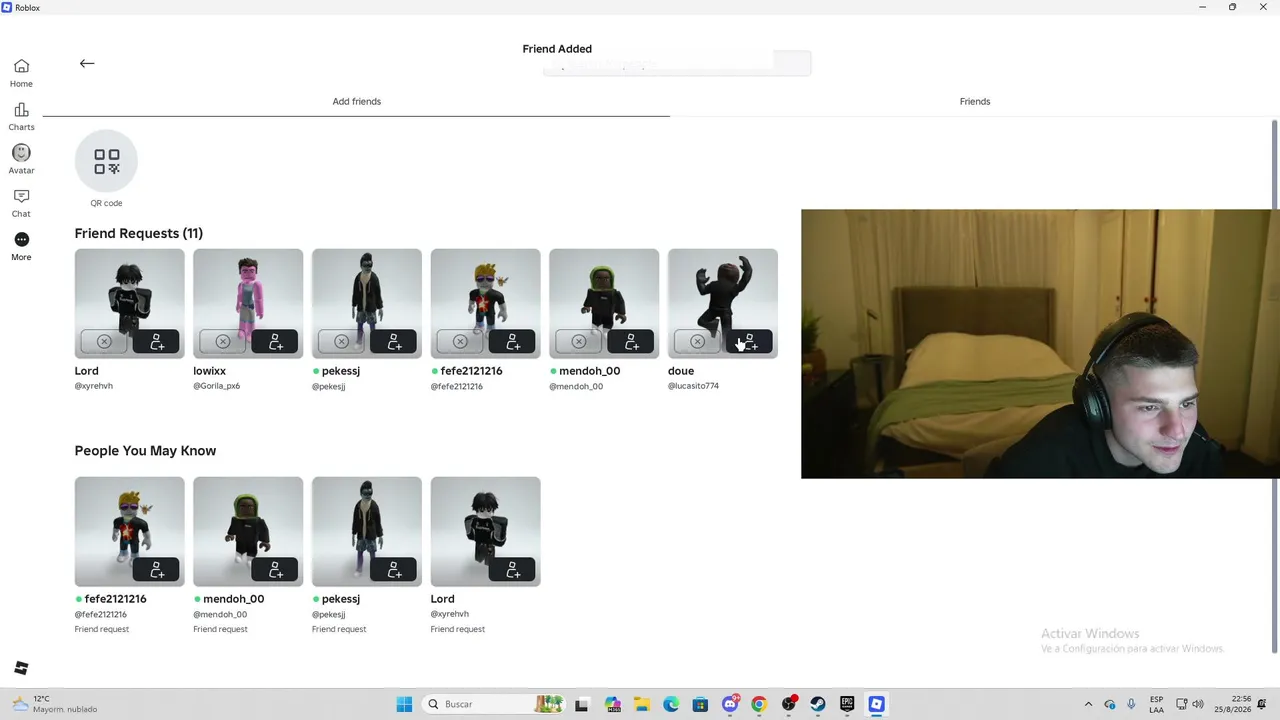The image size is (1280, 720).
Task: Switch to the Friends tab
Action: coord(975,101)
